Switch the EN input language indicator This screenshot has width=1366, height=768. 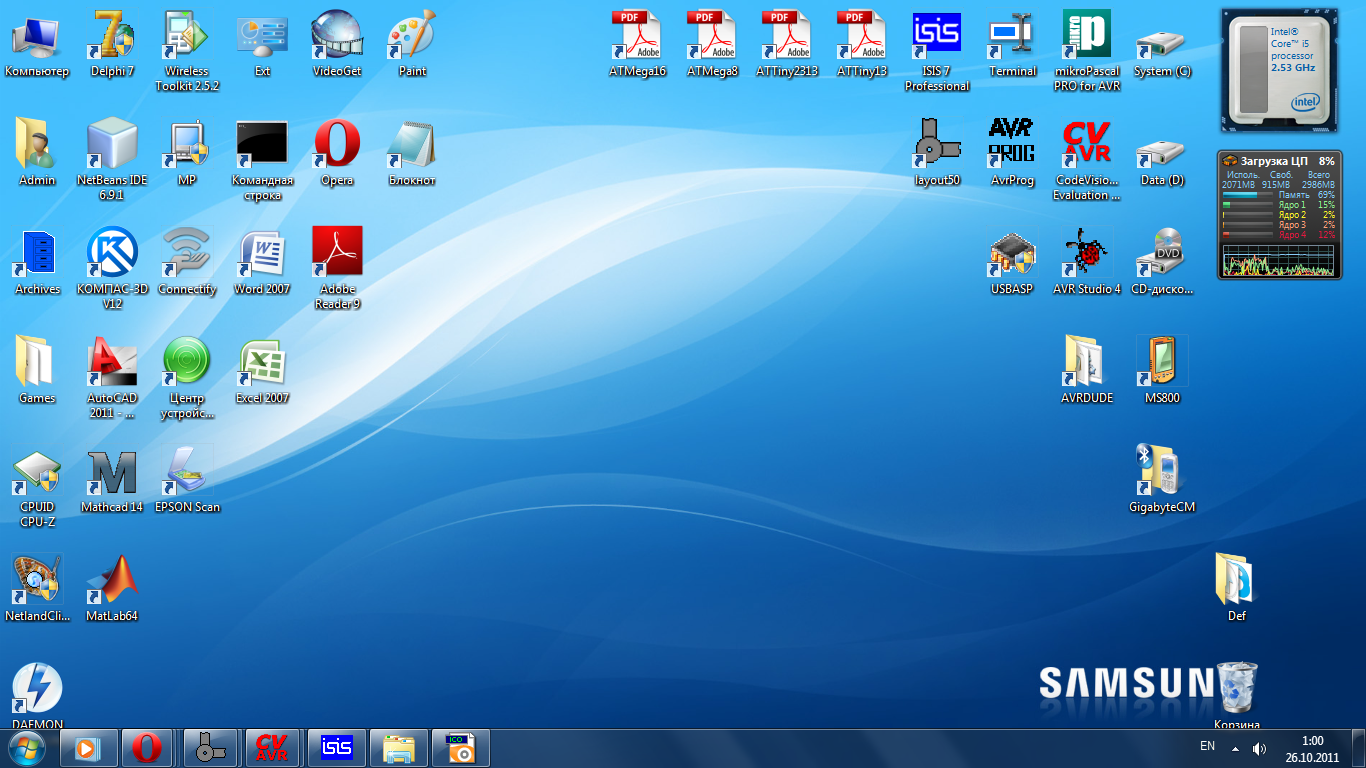pyautogui.click(x=1207, y=747)
